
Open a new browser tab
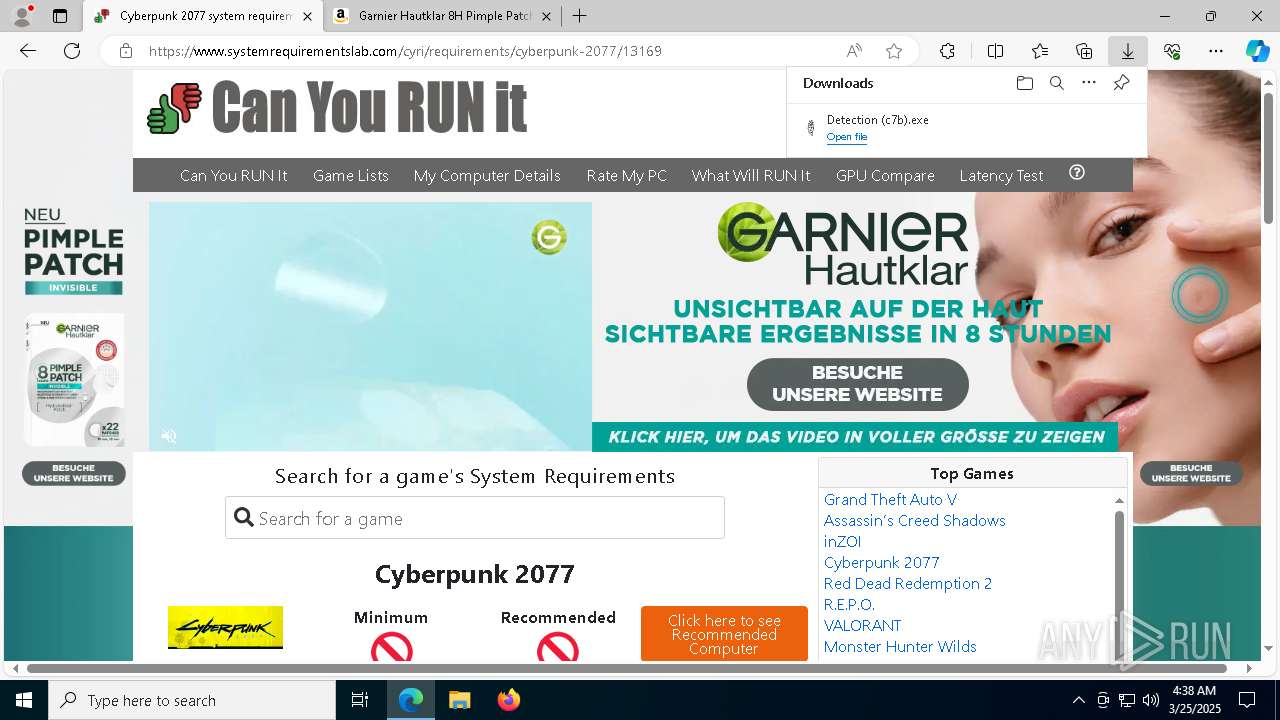coord(579,16)
